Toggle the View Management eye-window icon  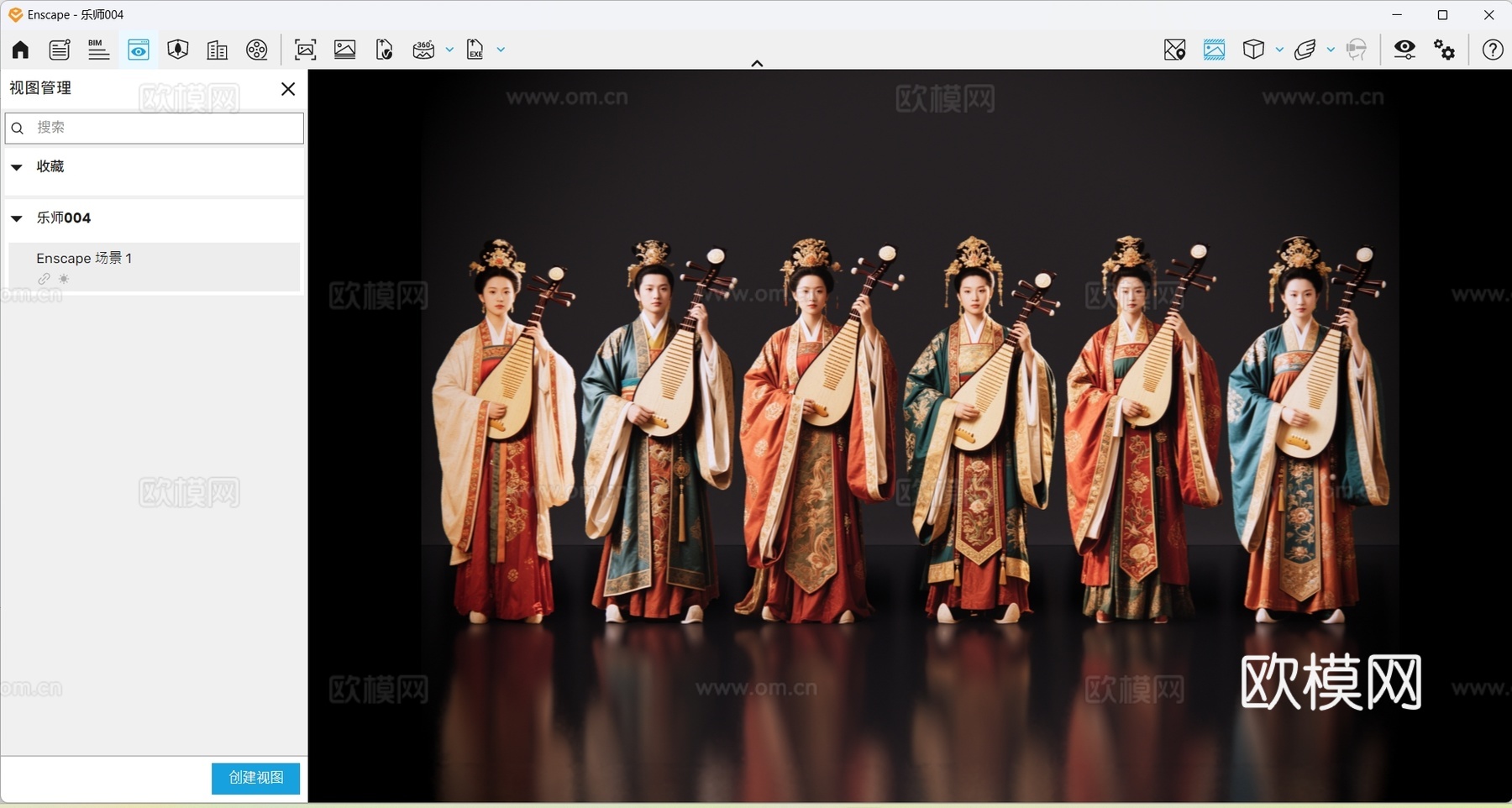(x=139, y=50)
